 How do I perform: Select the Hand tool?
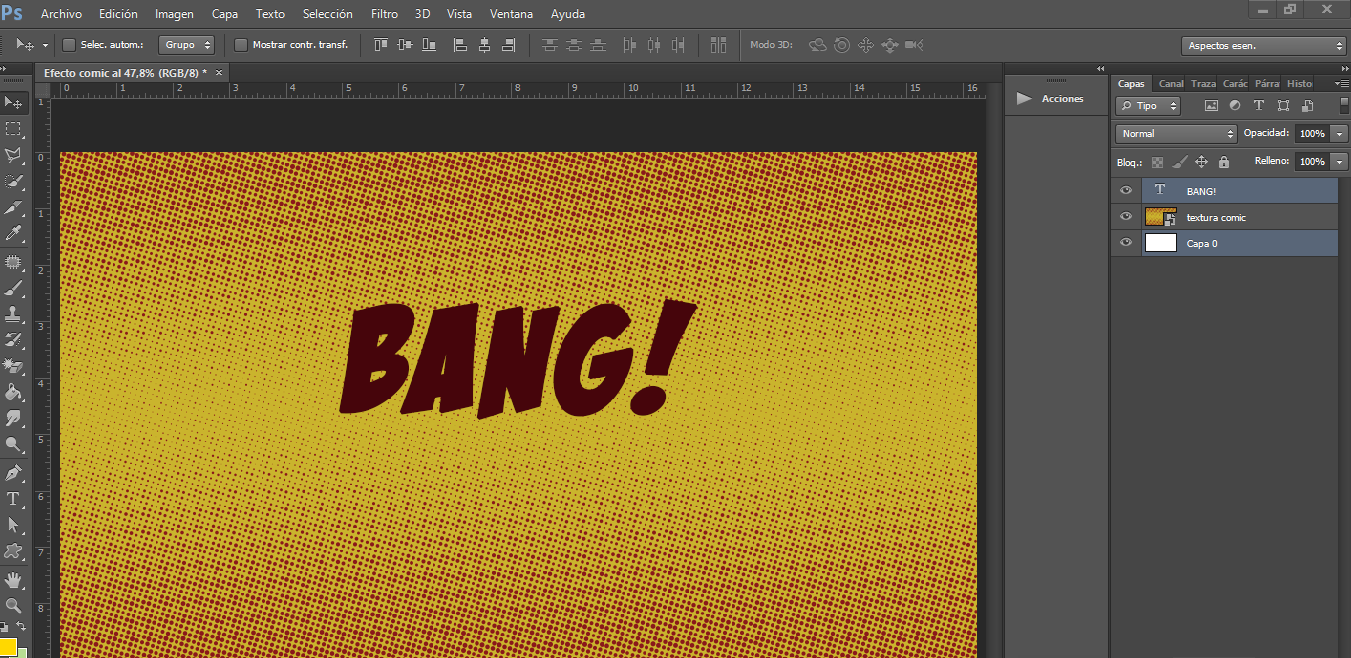(x=14, y=579)
